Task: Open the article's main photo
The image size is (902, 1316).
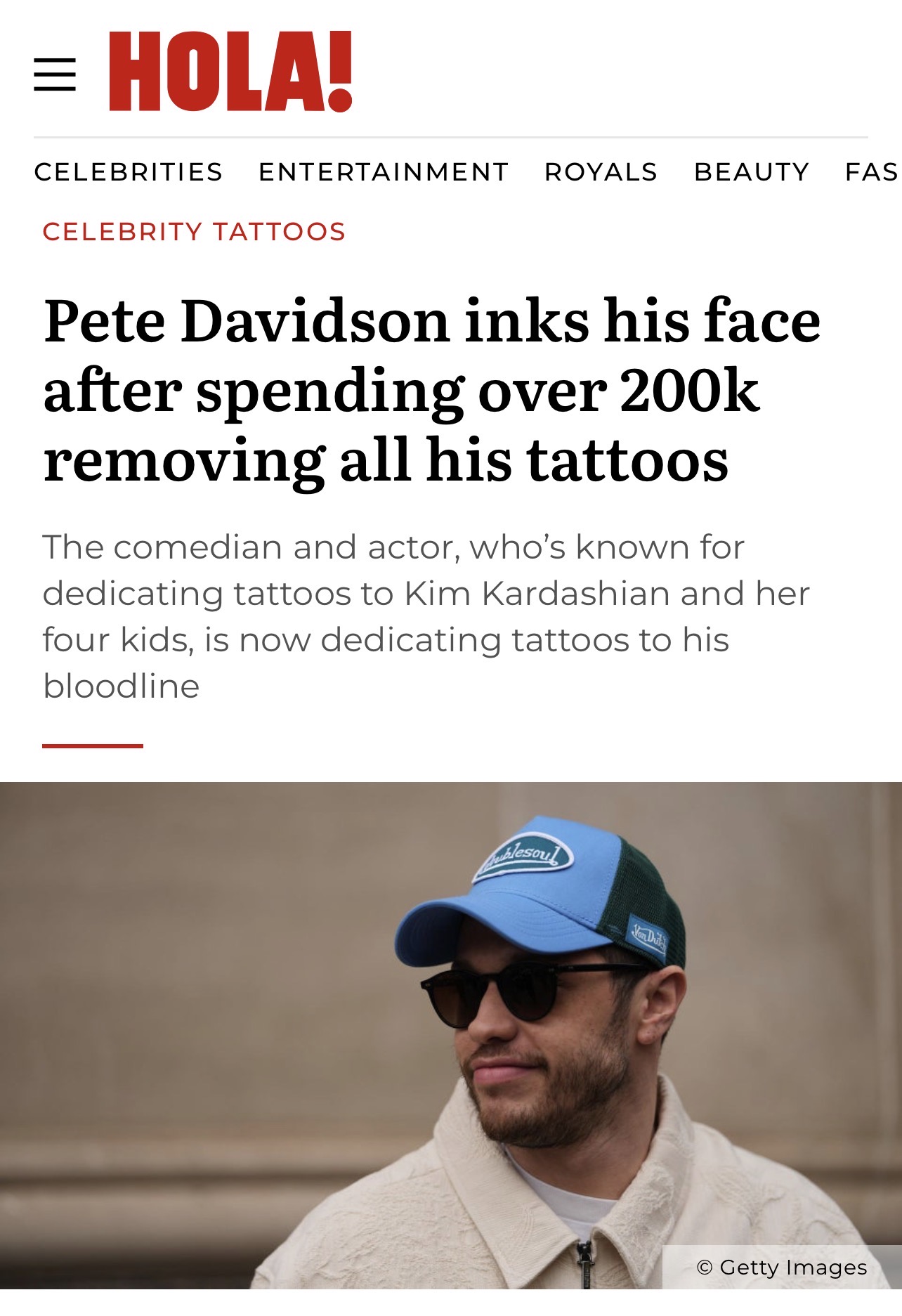Action: tap(451, 1035)
